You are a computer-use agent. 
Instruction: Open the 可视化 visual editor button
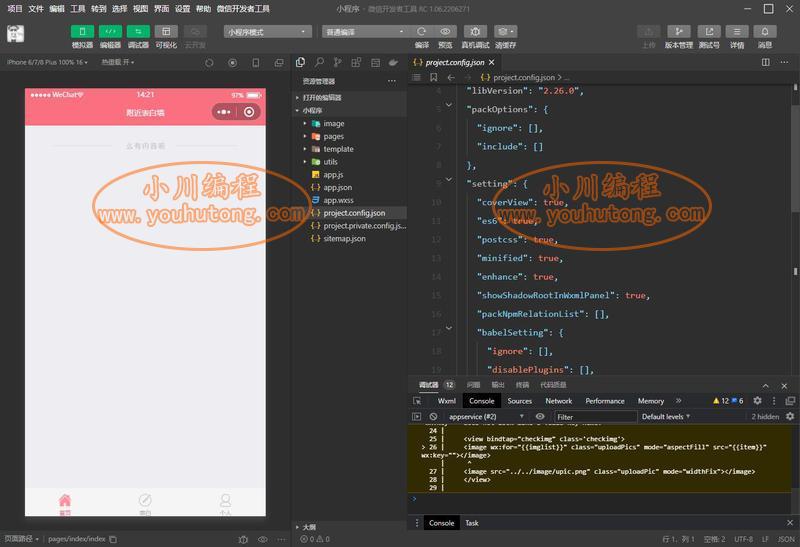point(166,32)
